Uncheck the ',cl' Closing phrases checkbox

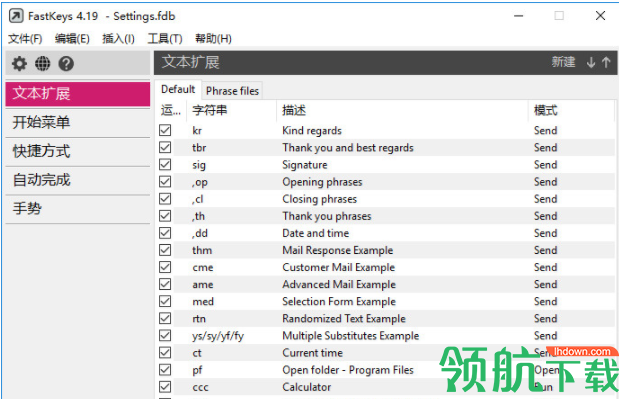tap(165, 199)
